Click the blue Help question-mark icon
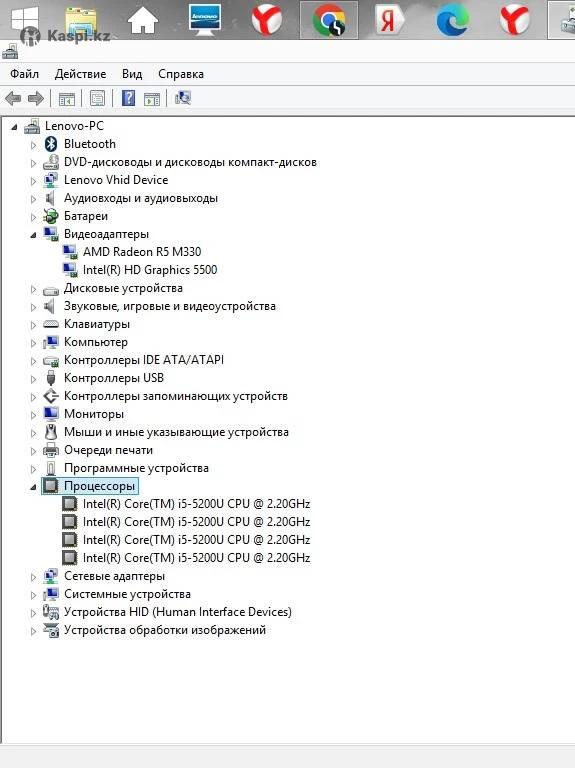Image resolution: width=575 pixels, height=768 pixels. point(128,98)
